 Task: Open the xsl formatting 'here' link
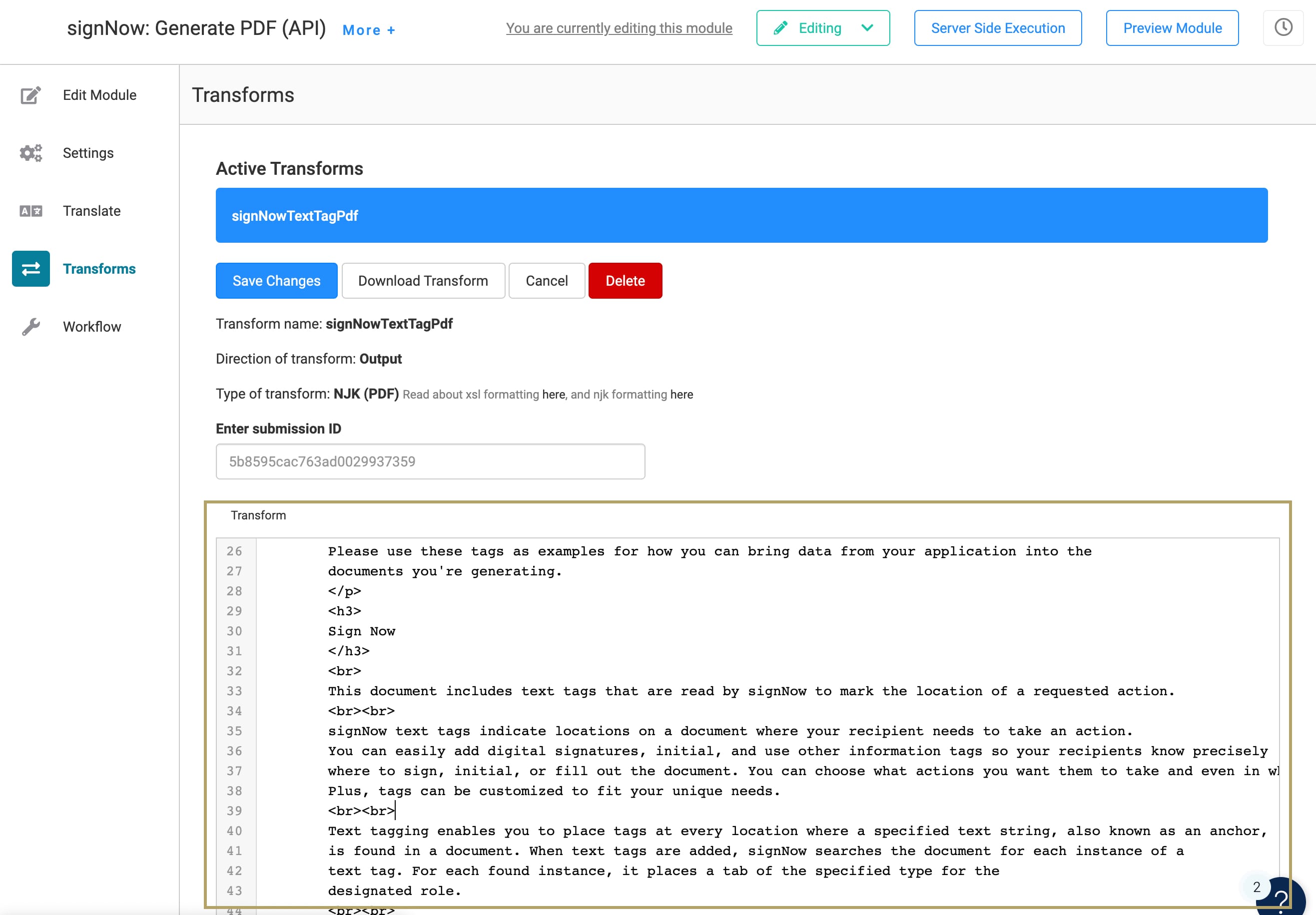click(x=553, y=395)
